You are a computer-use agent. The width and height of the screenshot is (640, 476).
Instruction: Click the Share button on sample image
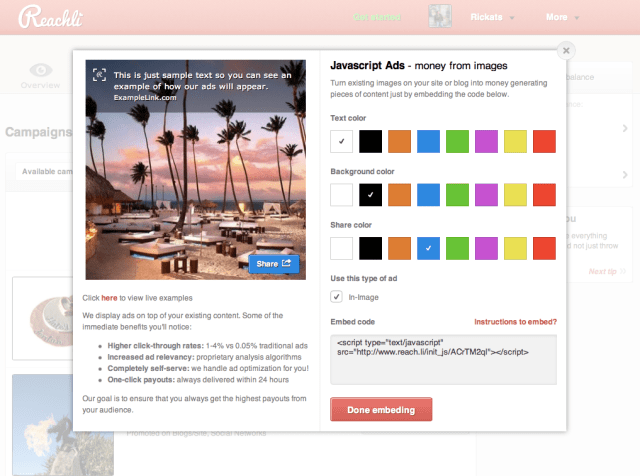point(274,264)
